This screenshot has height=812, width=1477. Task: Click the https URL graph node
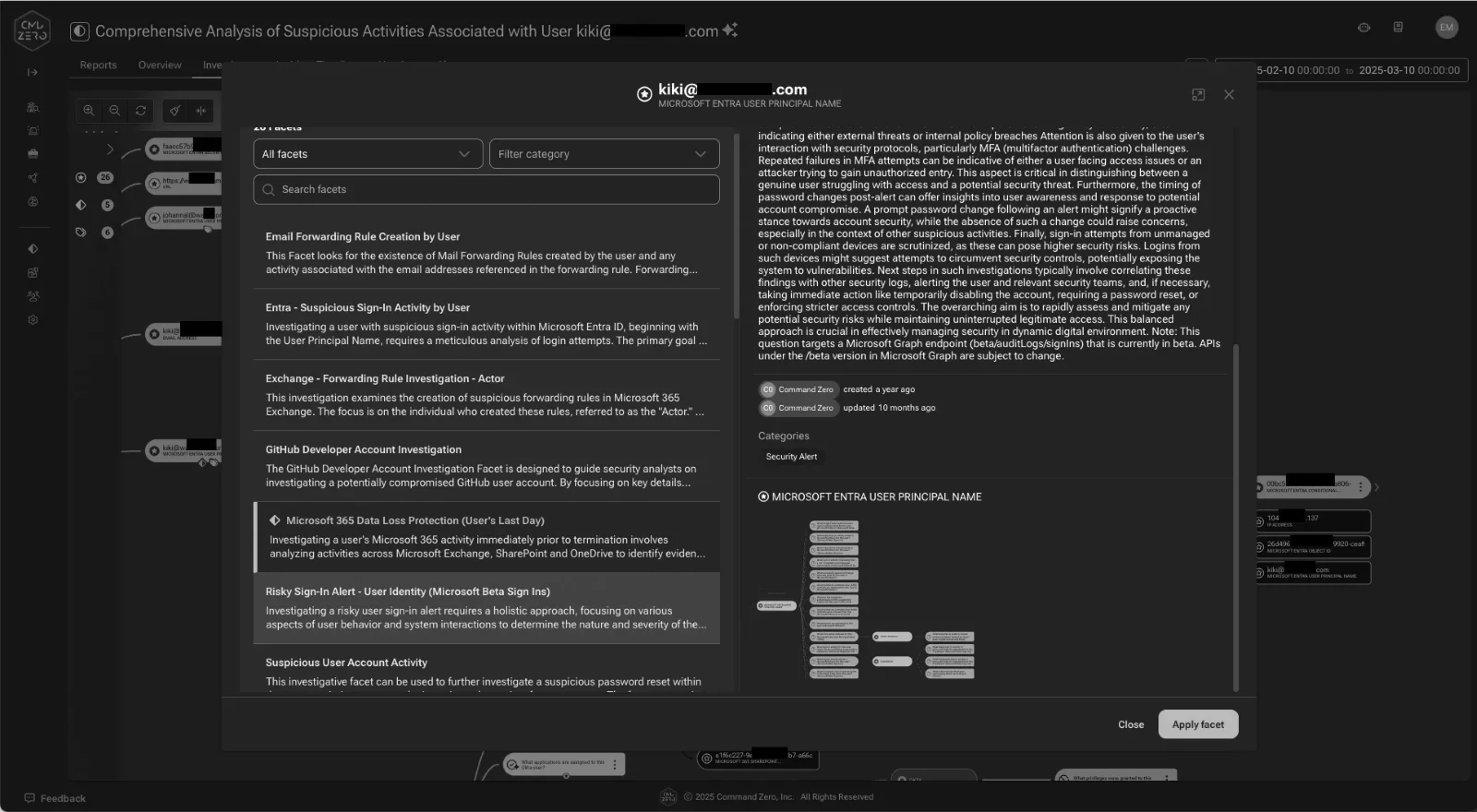[x=184, y=183]
